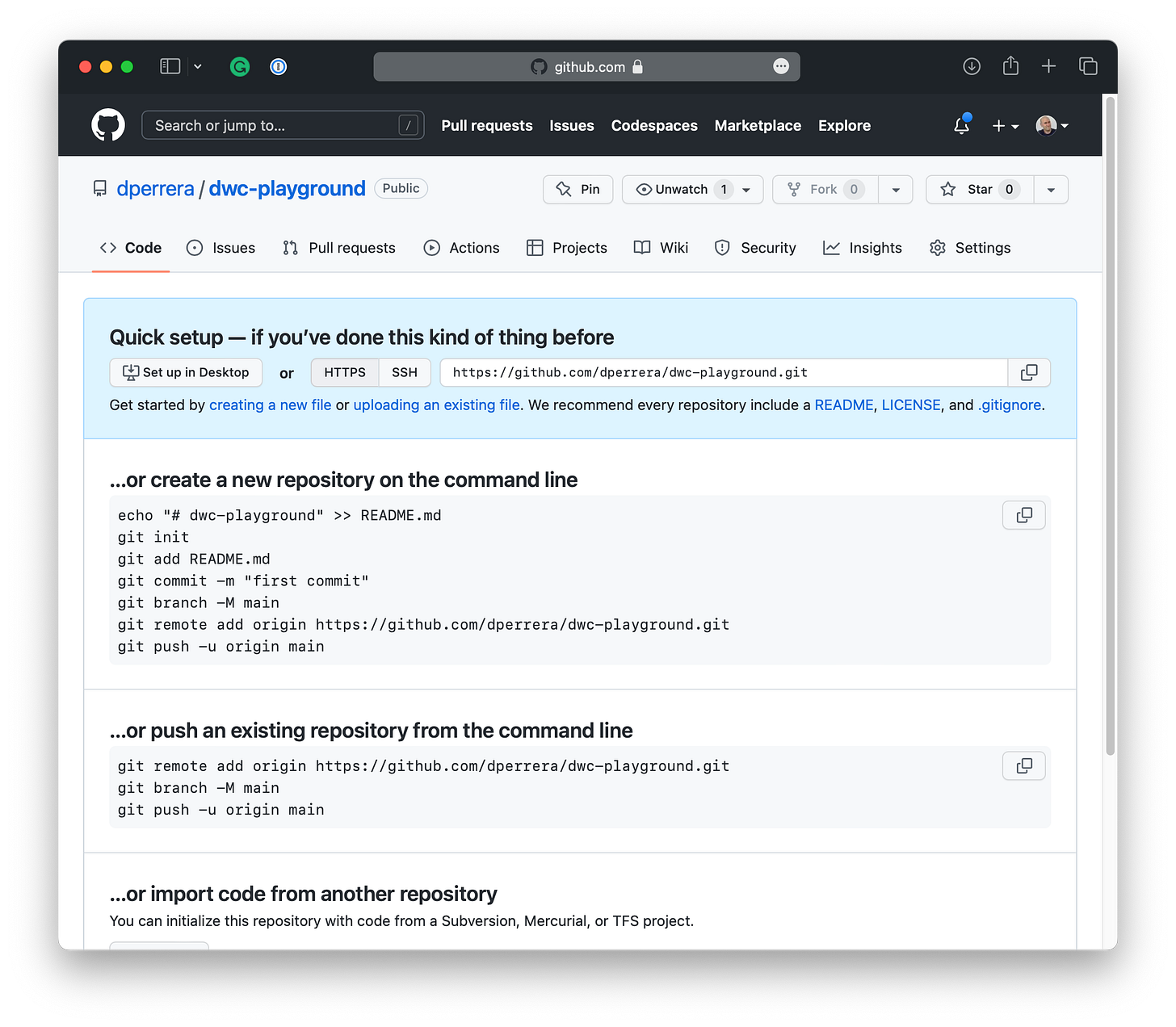Select the HTTPS clone option
Viewport: 1176px width, 1027px height.
click(345, 372)
